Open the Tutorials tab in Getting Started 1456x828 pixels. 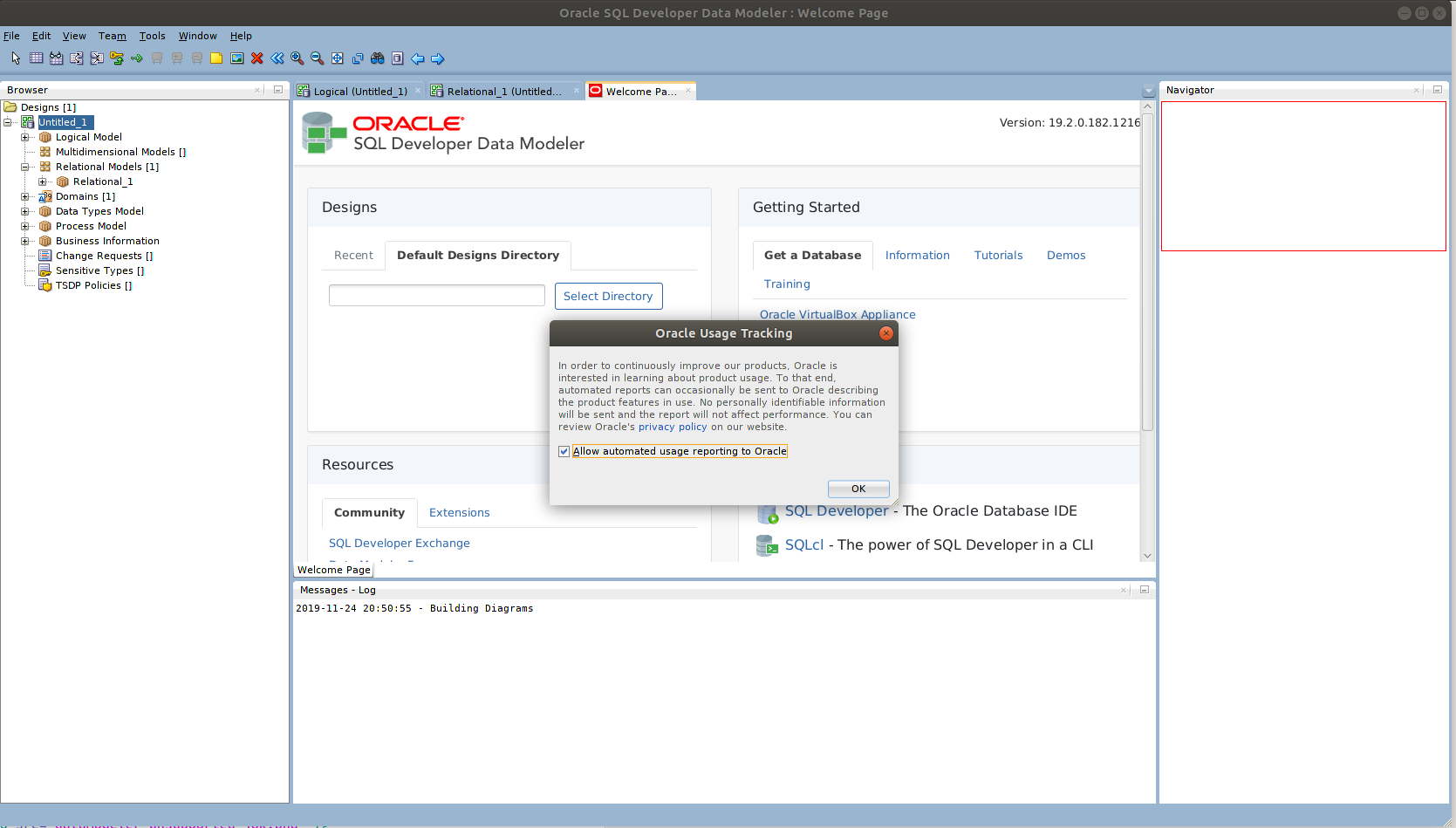click(x=998, y=255)
